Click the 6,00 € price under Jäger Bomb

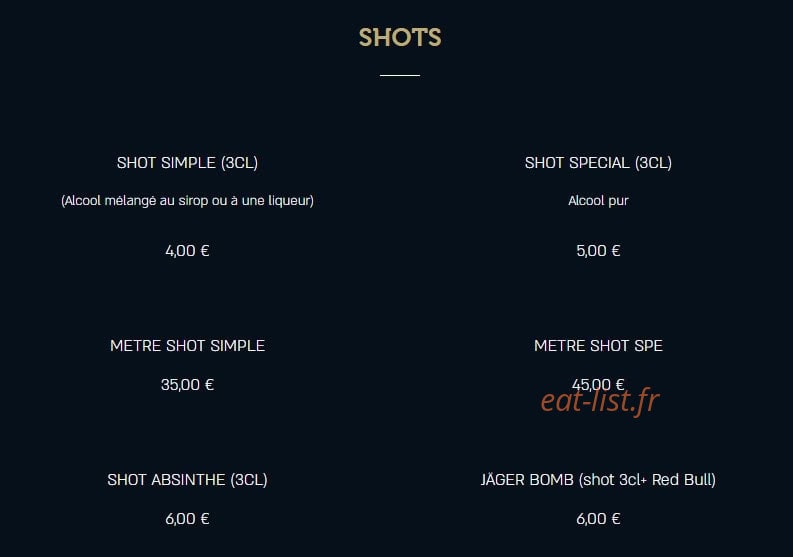pyautogui.click(x=598, y=519)
